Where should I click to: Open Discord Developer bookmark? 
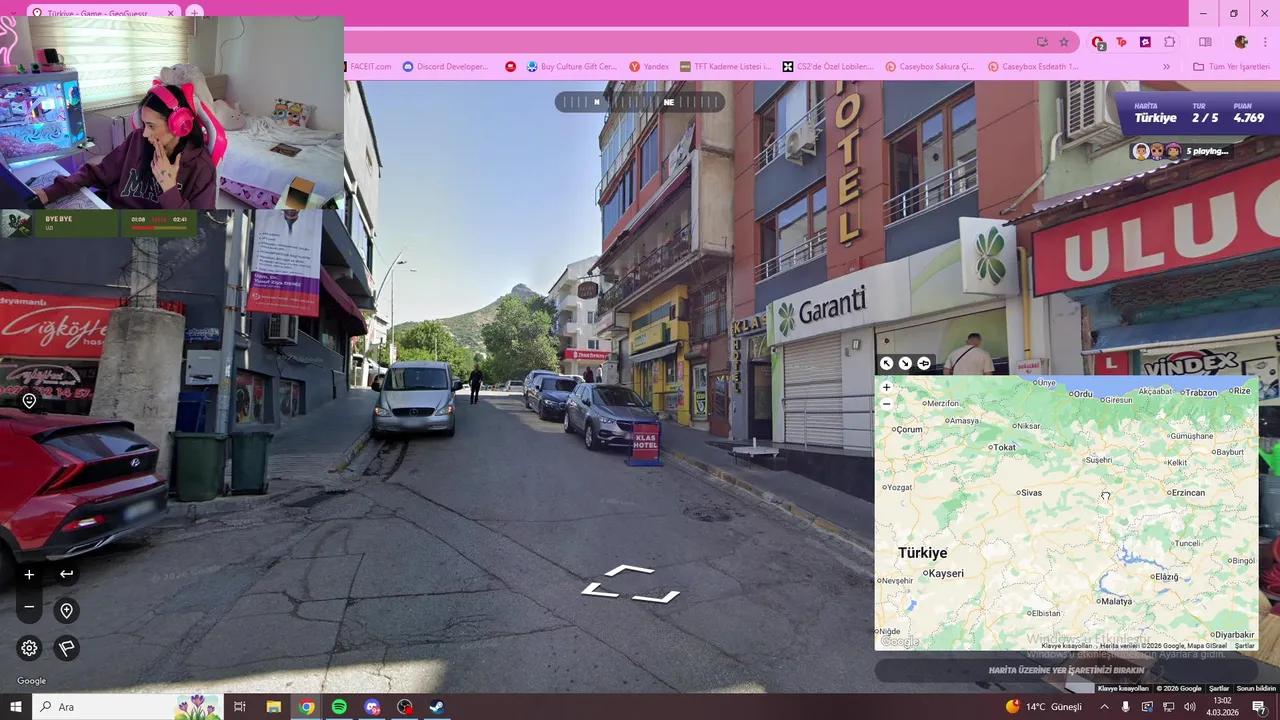(x=446, y=67)
